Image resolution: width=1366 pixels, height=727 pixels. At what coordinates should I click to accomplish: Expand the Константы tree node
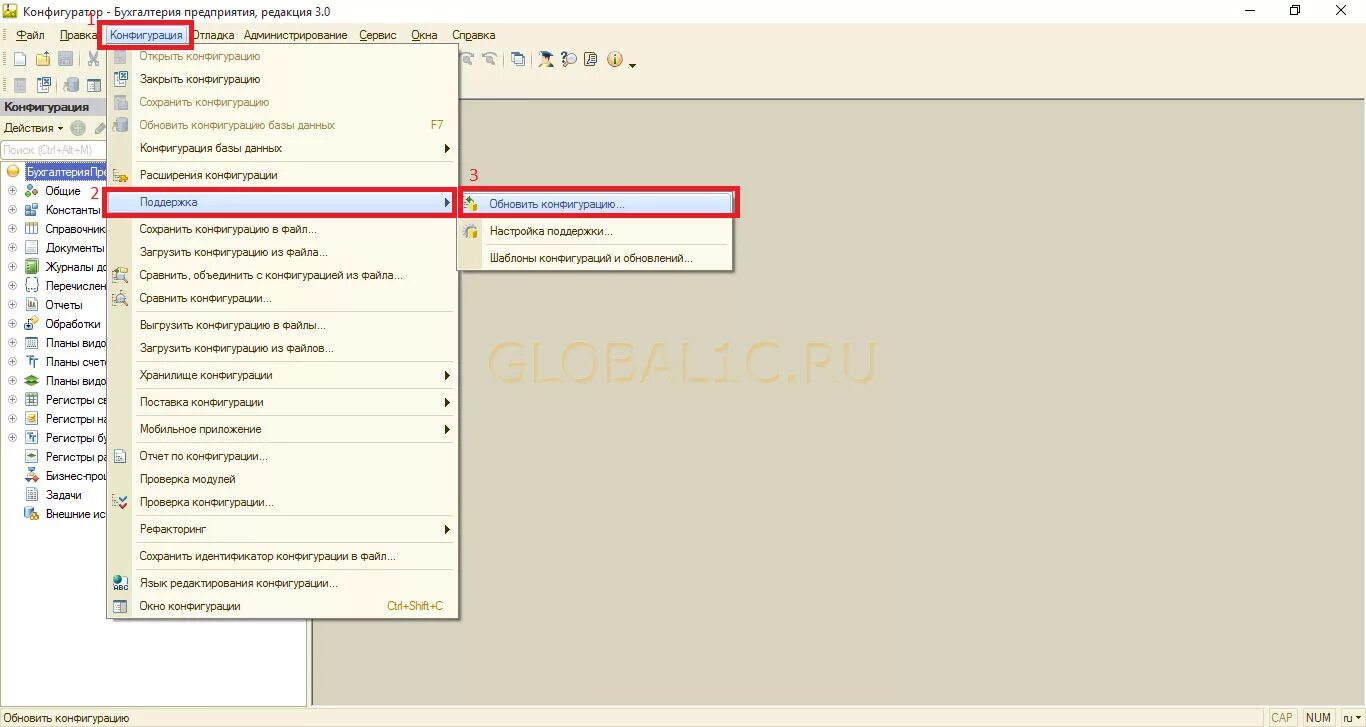(12, 210)
